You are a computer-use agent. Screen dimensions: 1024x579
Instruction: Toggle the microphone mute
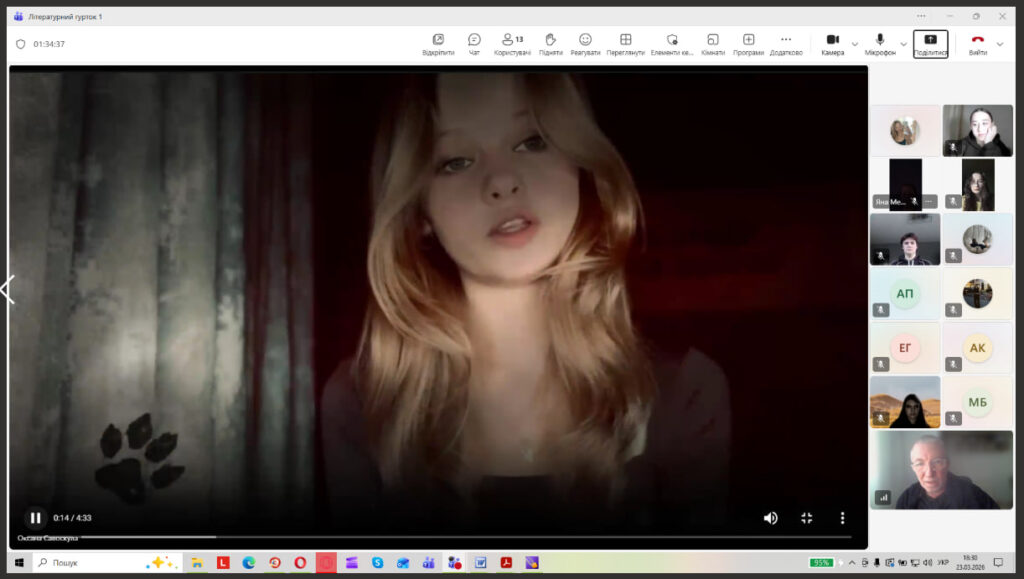pyautogui.click(x=880, y=40)
